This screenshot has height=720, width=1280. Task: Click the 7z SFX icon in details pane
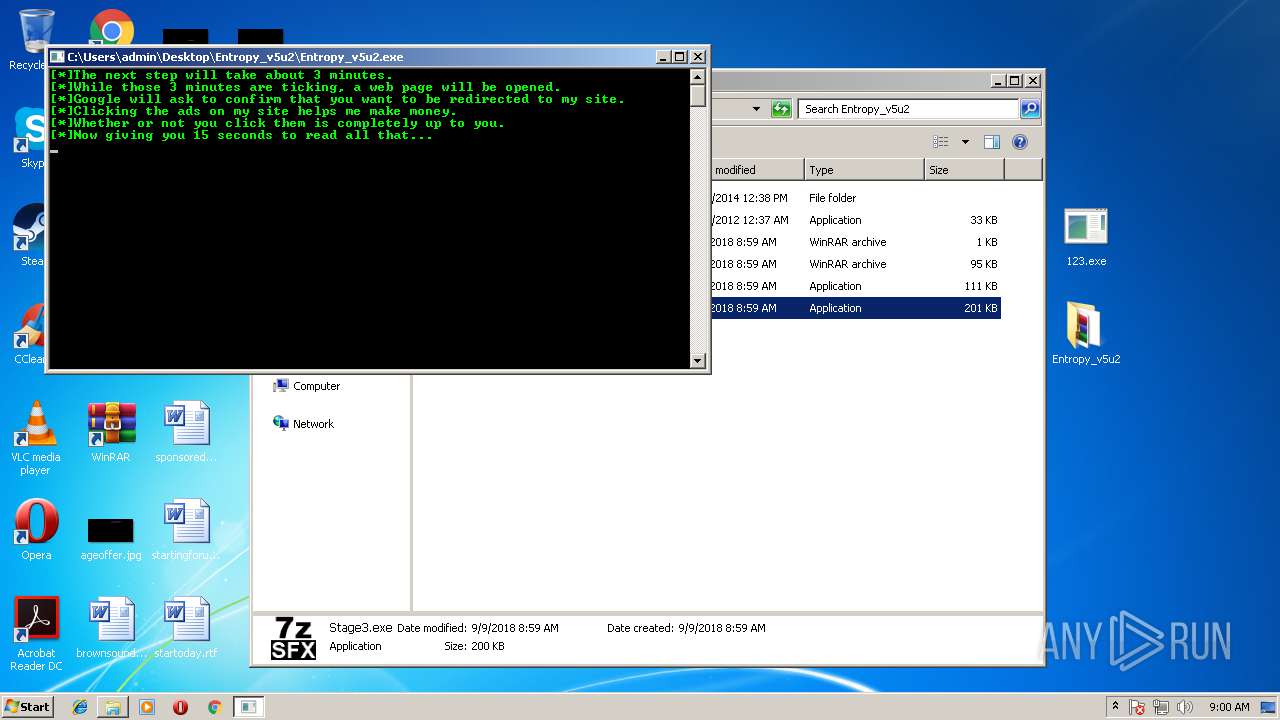[x=293, y=639]
